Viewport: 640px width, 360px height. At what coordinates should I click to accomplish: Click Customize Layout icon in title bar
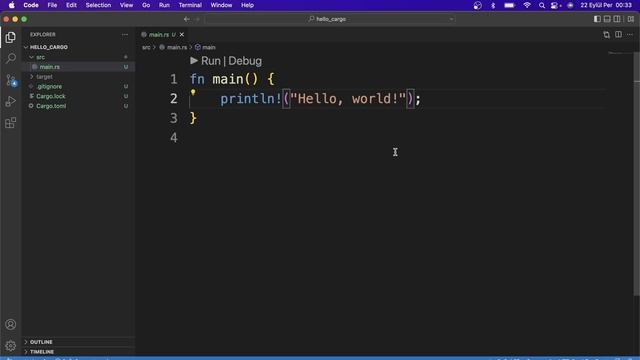(631, 19)
